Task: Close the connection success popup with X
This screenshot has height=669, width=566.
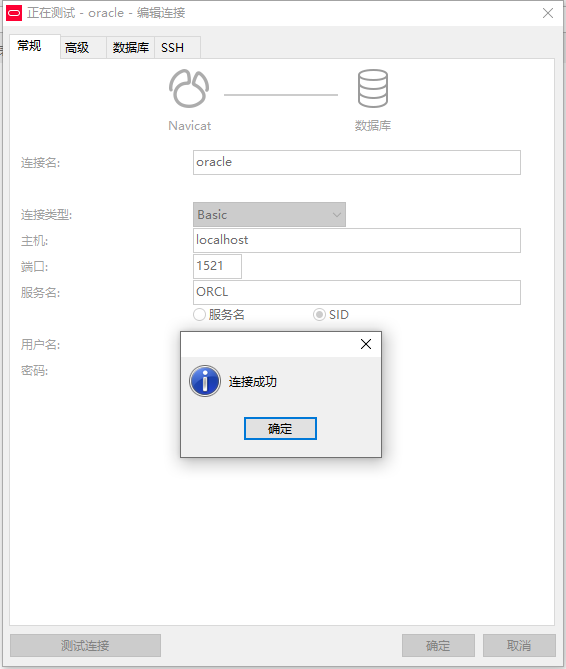Action: click(366, 344)
